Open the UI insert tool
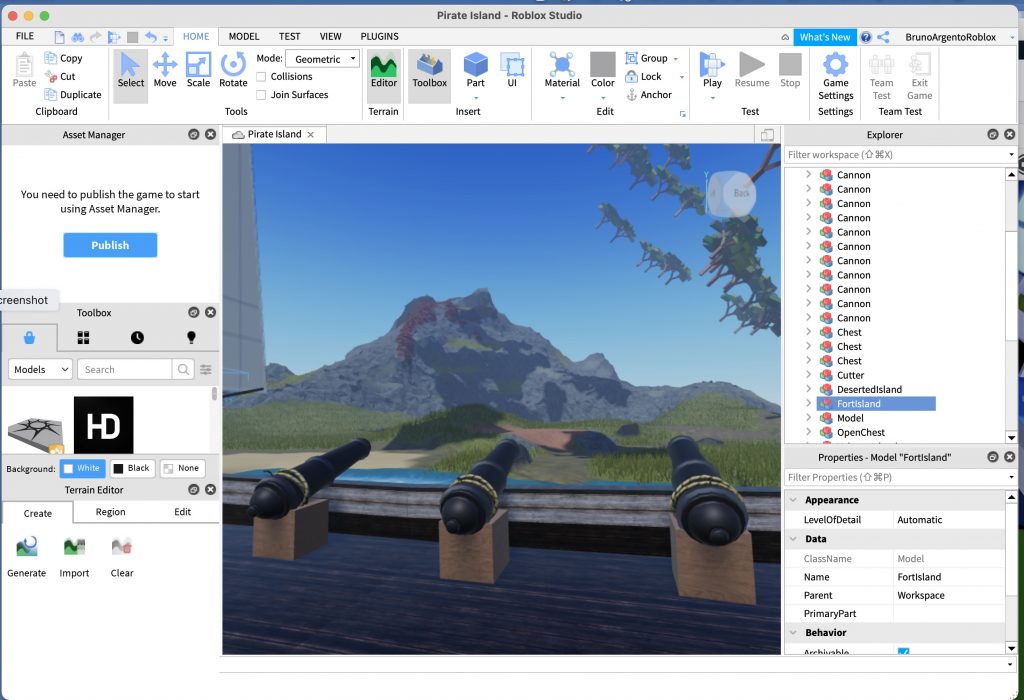Screen dimensions: 1024x700 point(512,71)
